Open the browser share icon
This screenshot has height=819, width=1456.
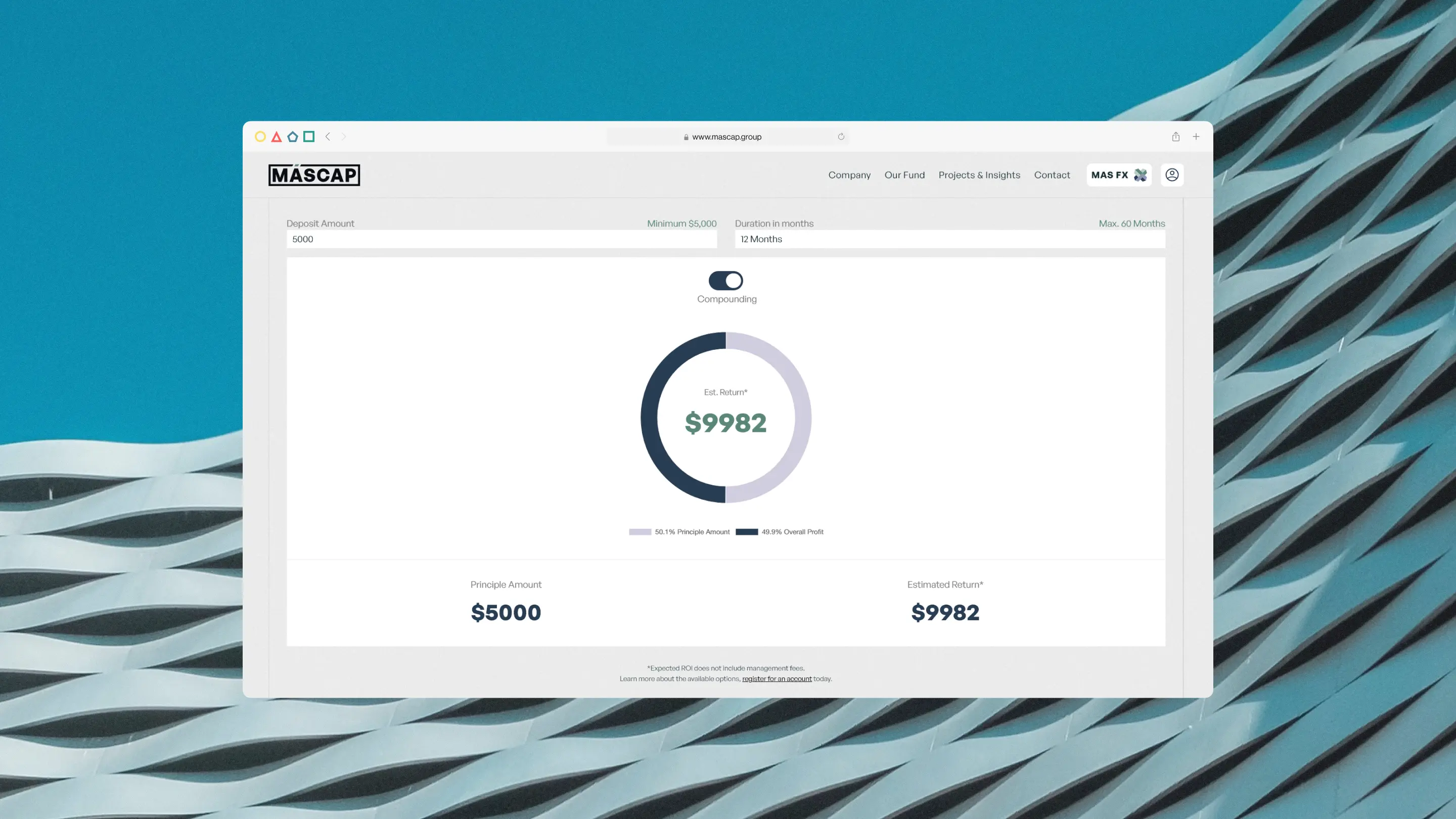[x=1175, y=137]
